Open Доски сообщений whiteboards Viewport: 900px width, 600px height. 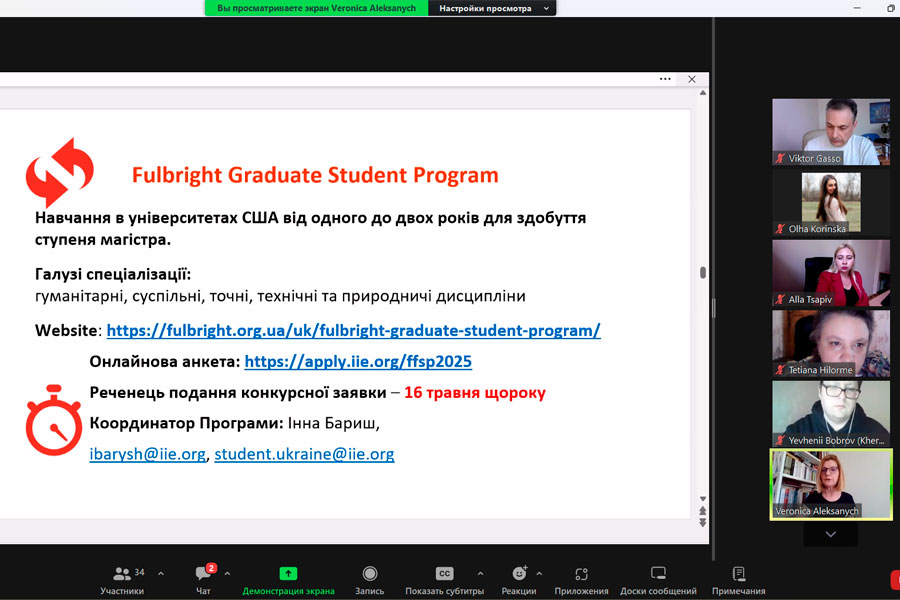pyautogui.click(x=658, y=580)
